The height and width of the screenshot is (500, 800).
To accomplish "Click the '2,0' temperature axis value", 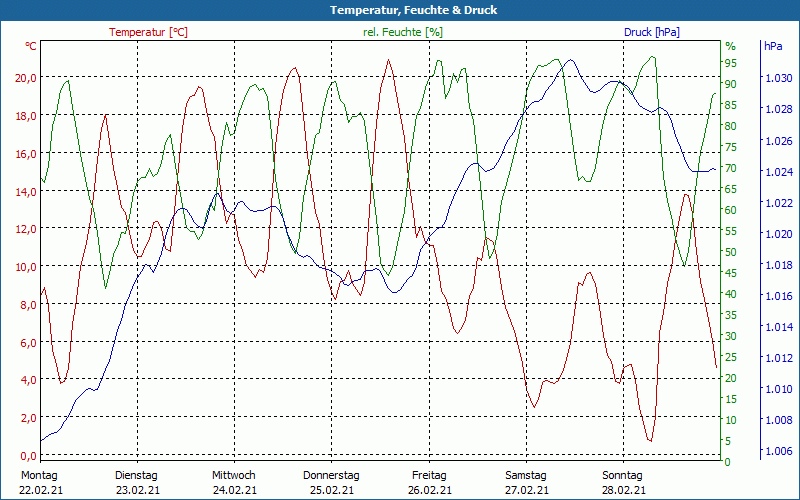I will [29, 417].
